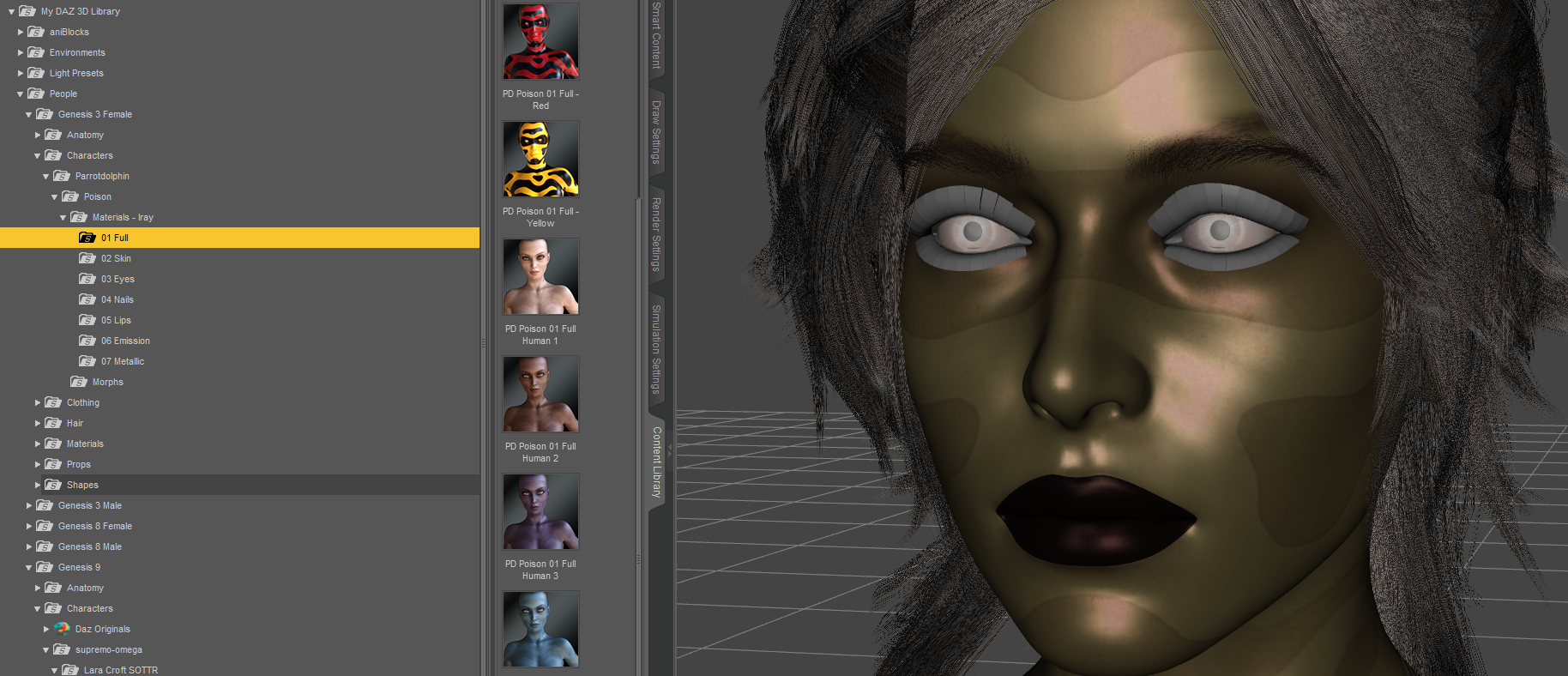
Task: Click the Morphs folder icon
Action: 79,382
